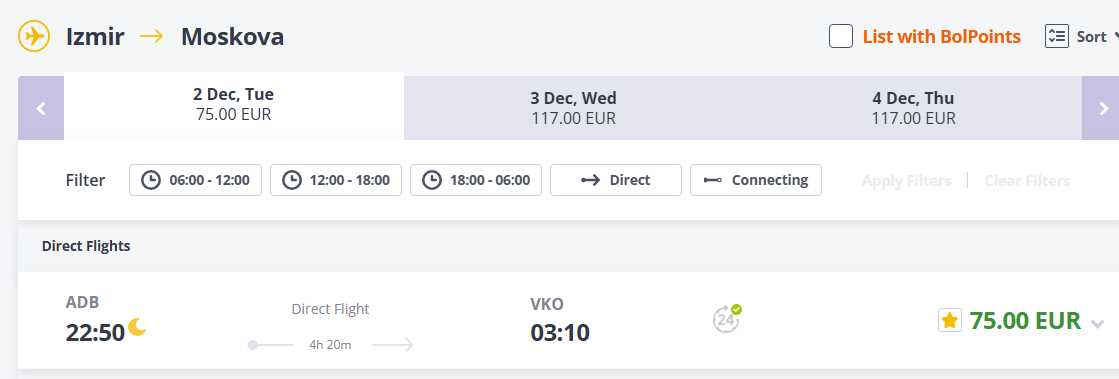The width and height of the screenshot is (1119, 379).
Task: Toggle the 12:00 - 18:00 time filter
Action: tap(336, 180)
